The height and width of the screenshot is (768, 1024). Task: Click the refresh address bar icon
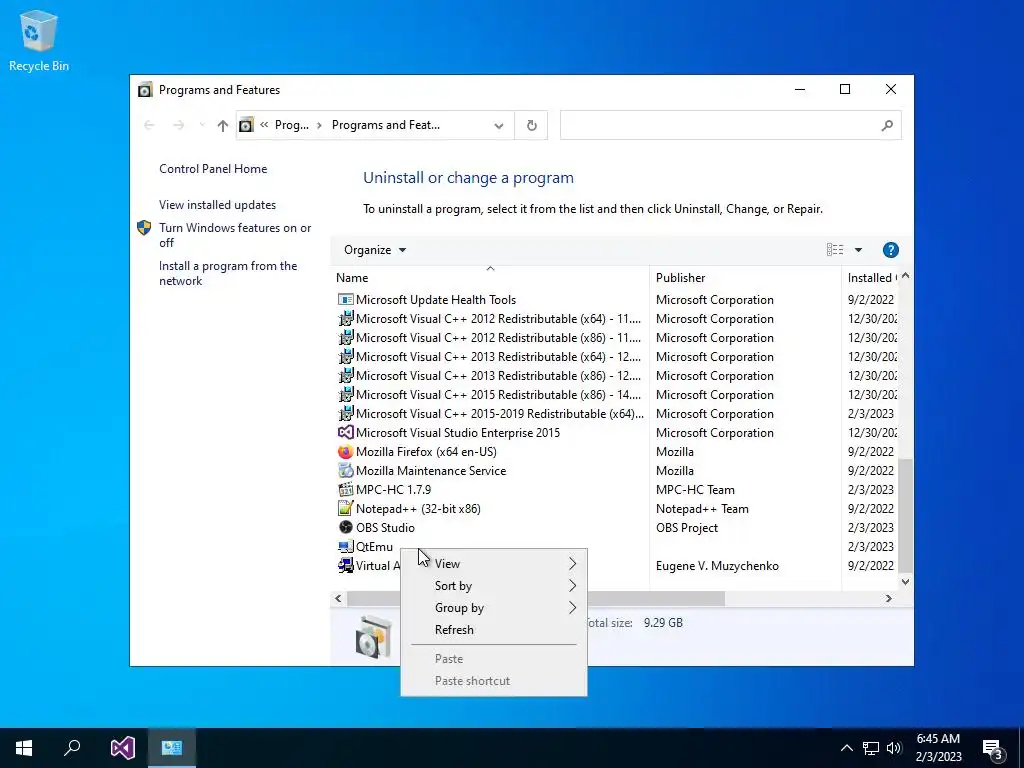coord(532,125)
